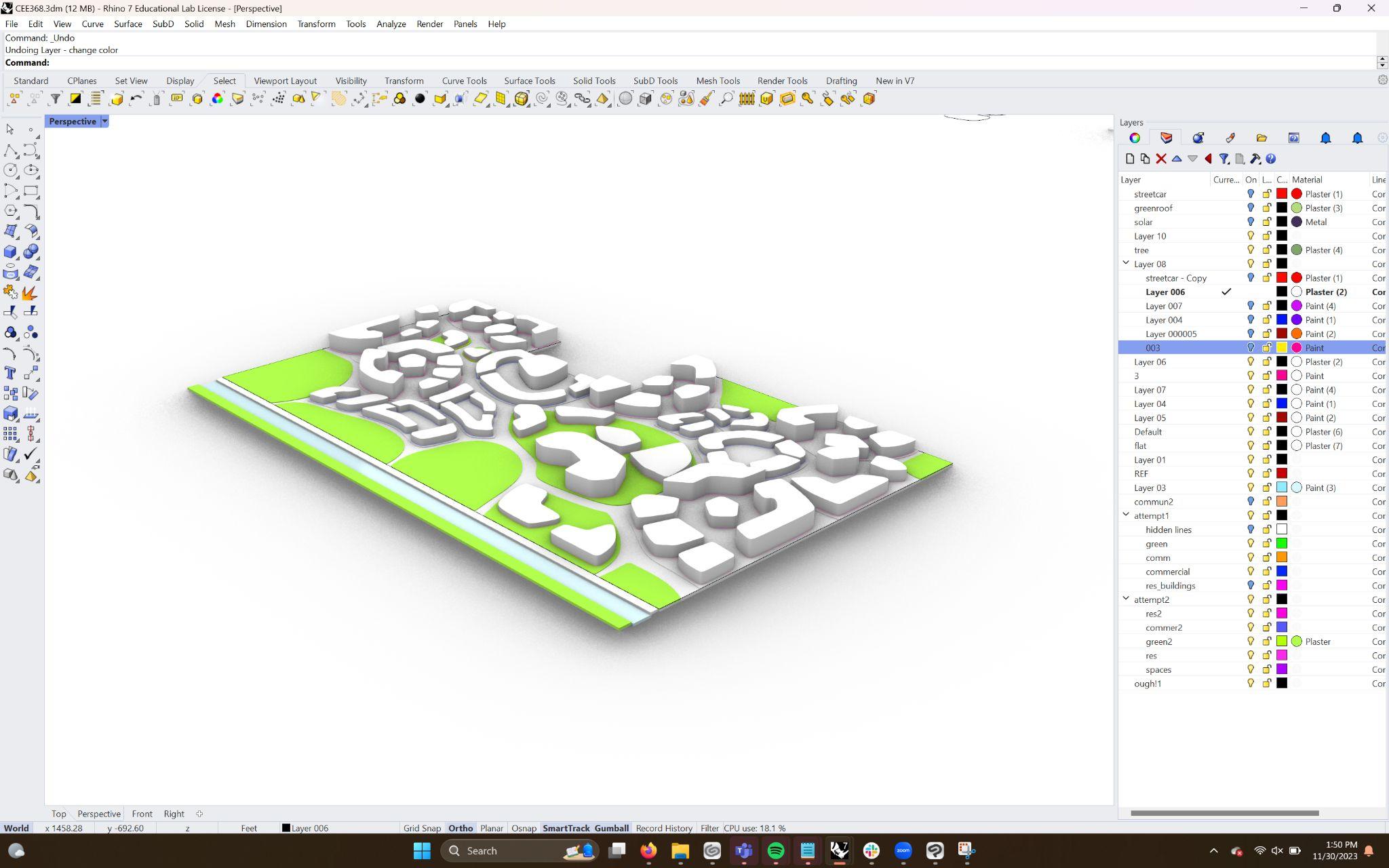This screenshot has height=868, width=1389.
Task: Collapse the Layer 08 group
Action: click(1126, 263)
